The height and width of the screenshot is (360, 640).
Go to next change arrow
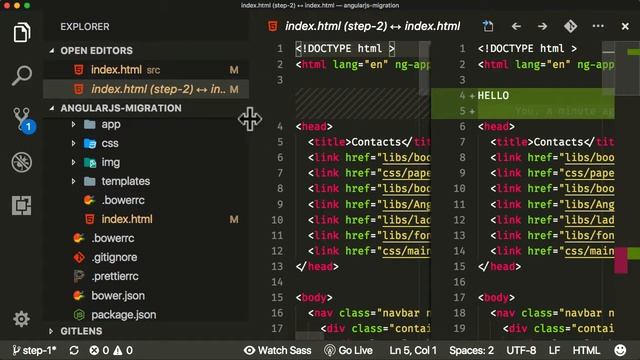point(542,27)
